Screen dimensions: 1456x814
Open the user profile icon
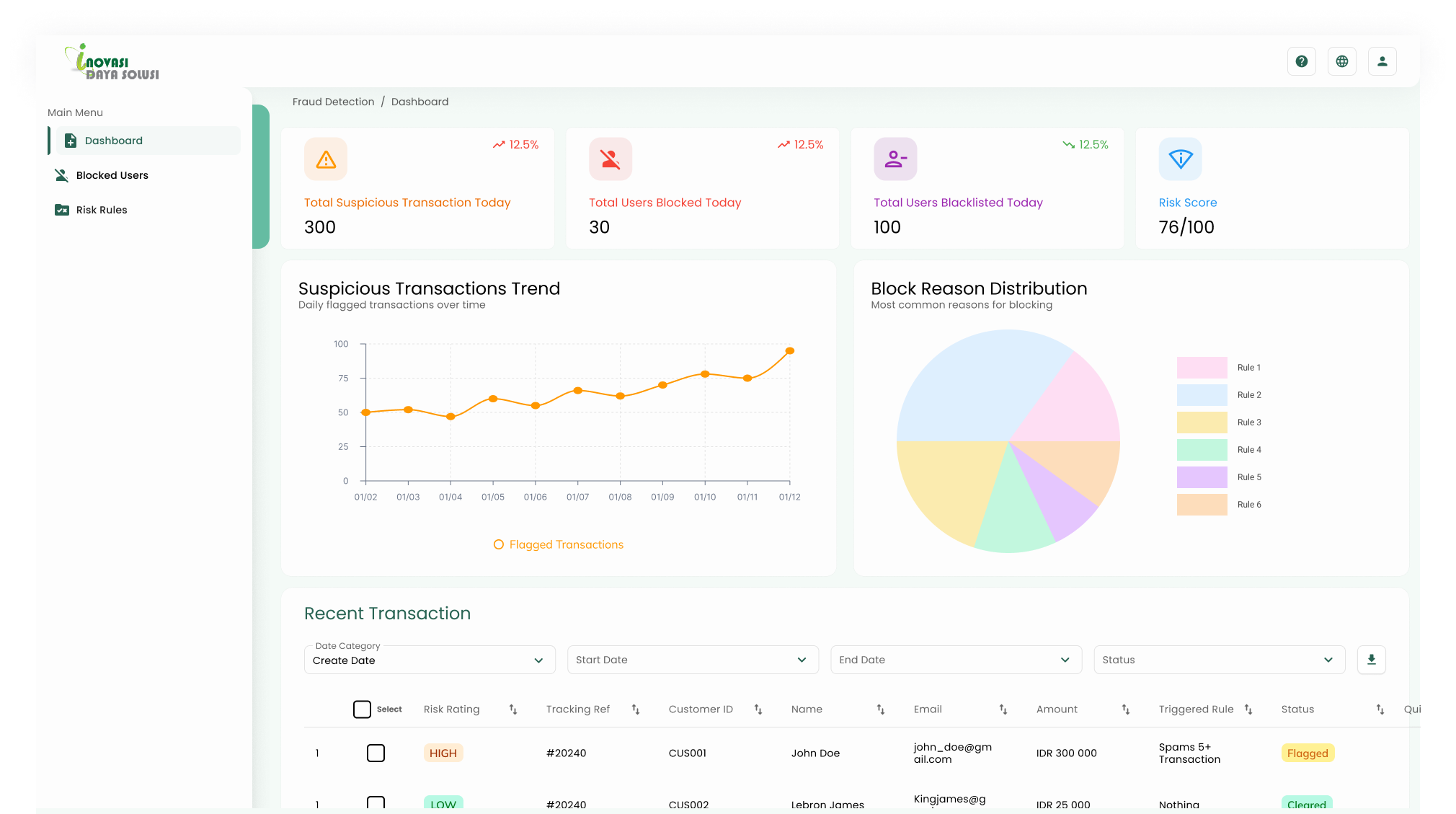point(1382,61)
